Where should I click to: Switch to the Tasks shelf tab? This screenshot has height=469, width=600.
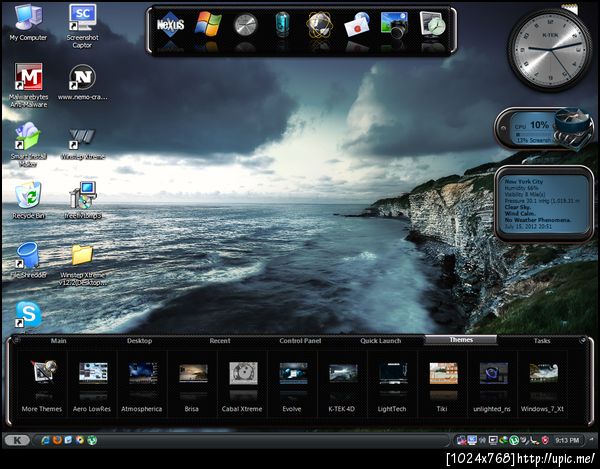(x=542, y=340)
